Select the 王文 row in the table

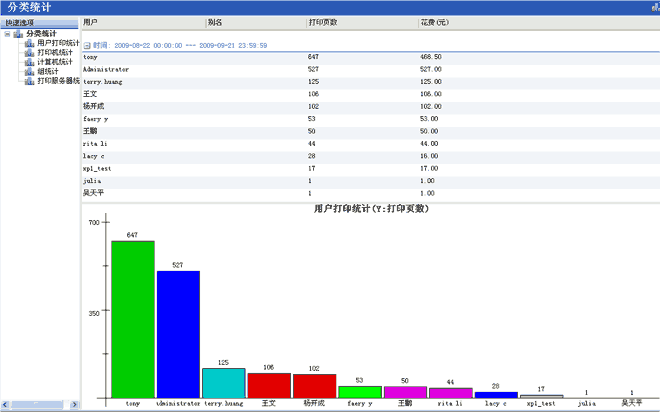[x=370, y=94]
